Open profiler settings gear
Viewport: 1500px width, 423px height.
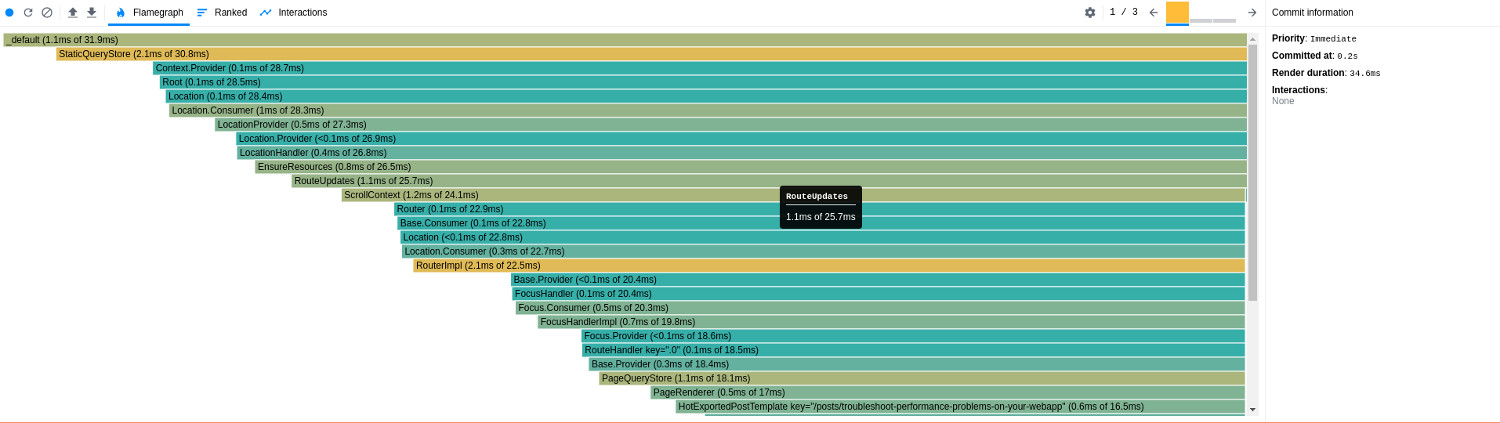click(1090, 12)
